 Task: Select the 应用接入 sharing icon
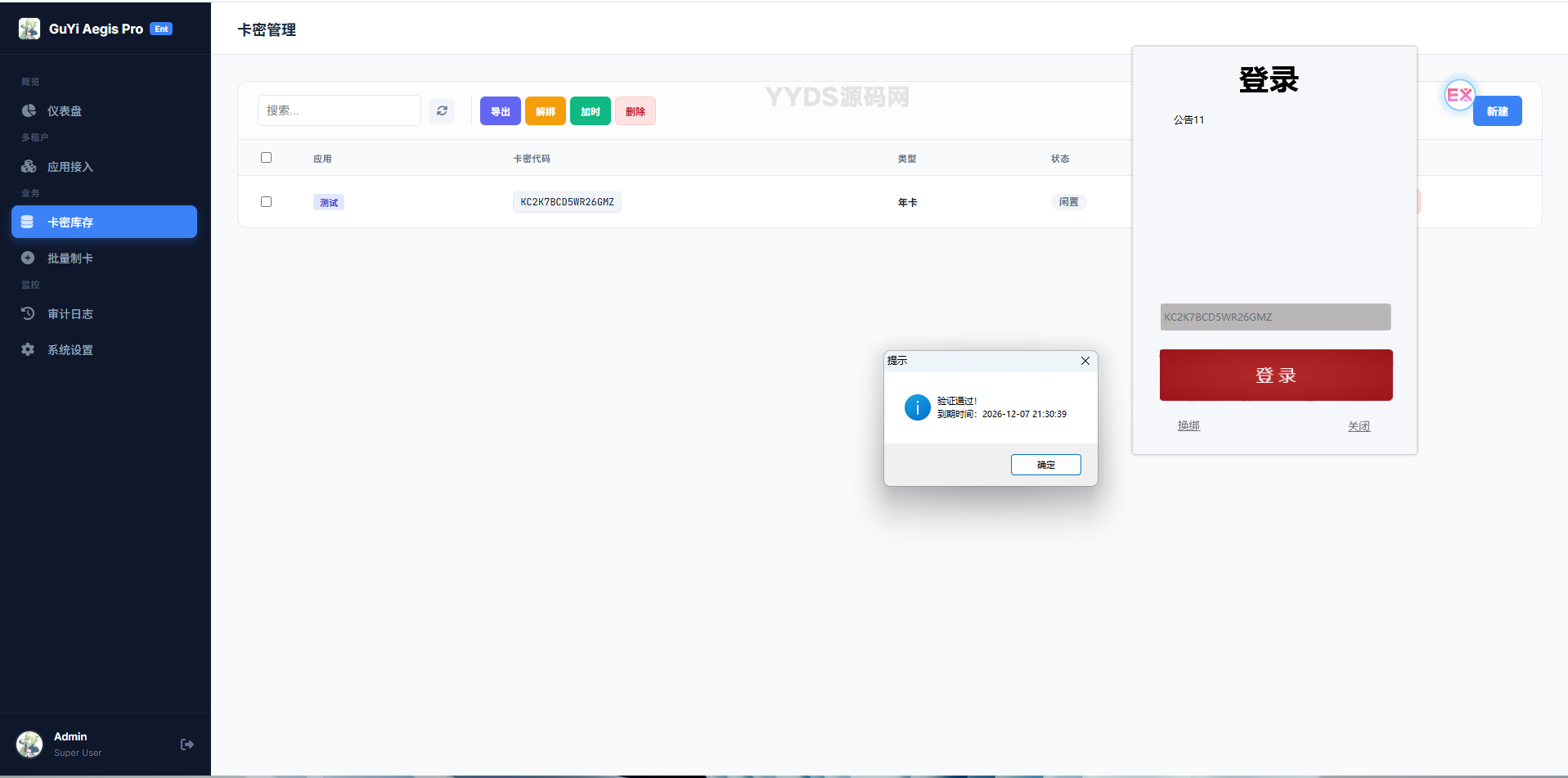pyautogui.click(x=29, y=166)
